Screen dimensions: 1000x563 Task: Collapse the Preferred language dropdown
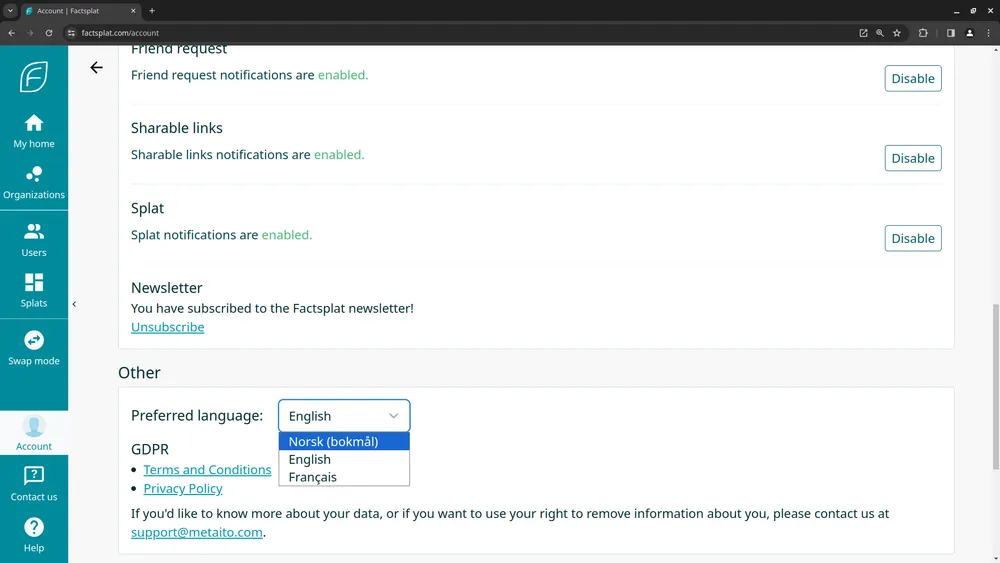[x=344, y=416]
